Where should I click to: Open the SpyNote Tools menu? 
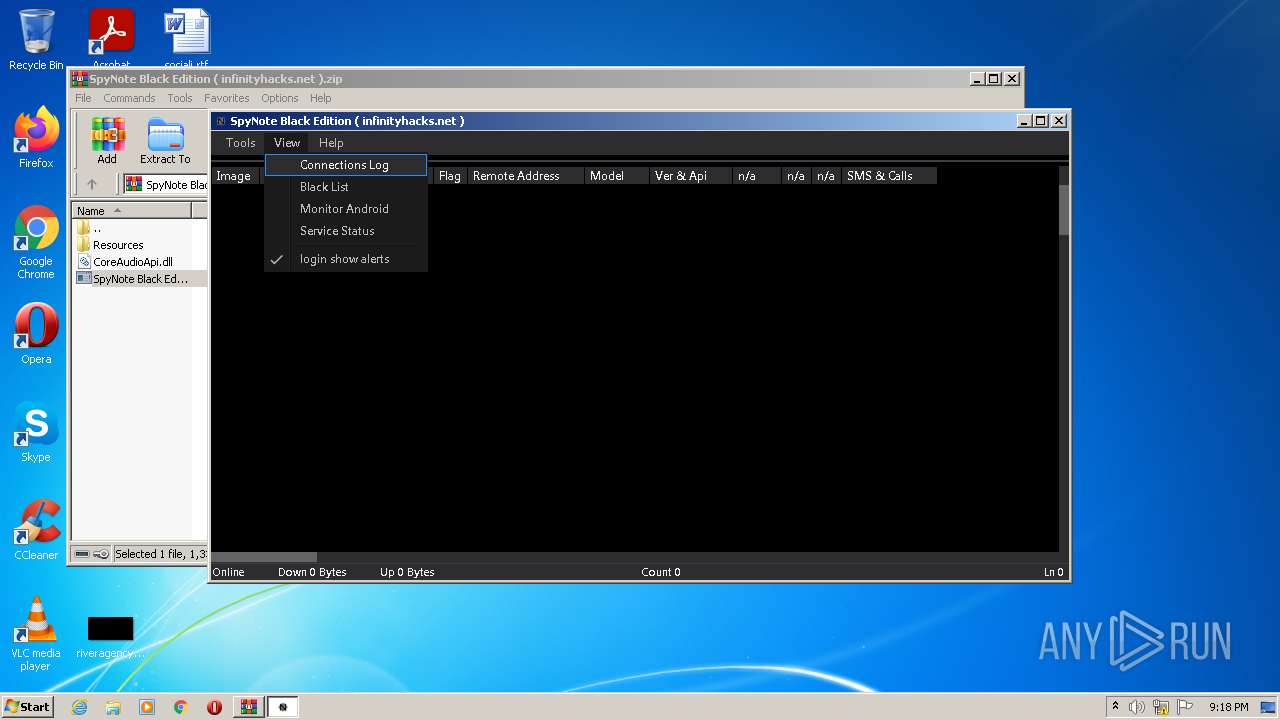240,143
